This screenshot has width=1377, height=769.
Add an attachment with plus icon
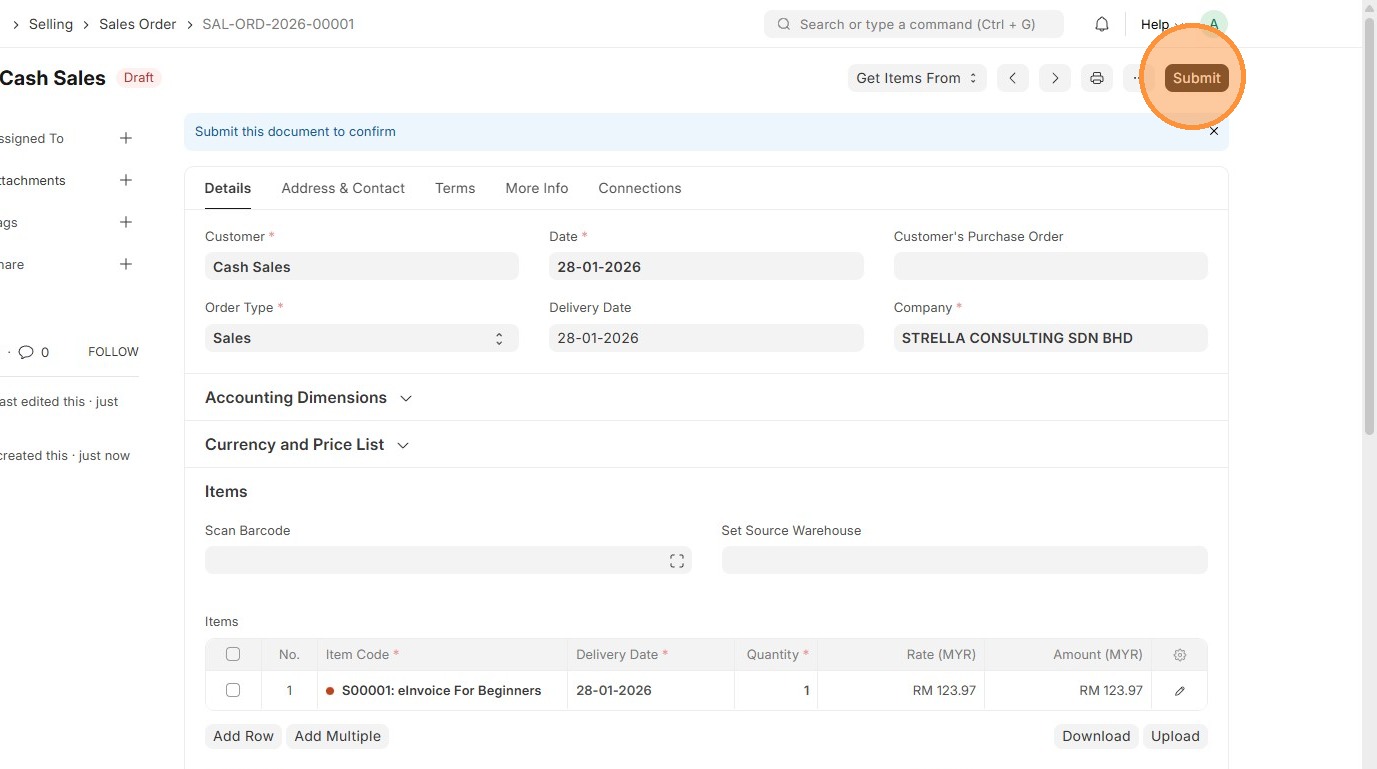point(126,180)
